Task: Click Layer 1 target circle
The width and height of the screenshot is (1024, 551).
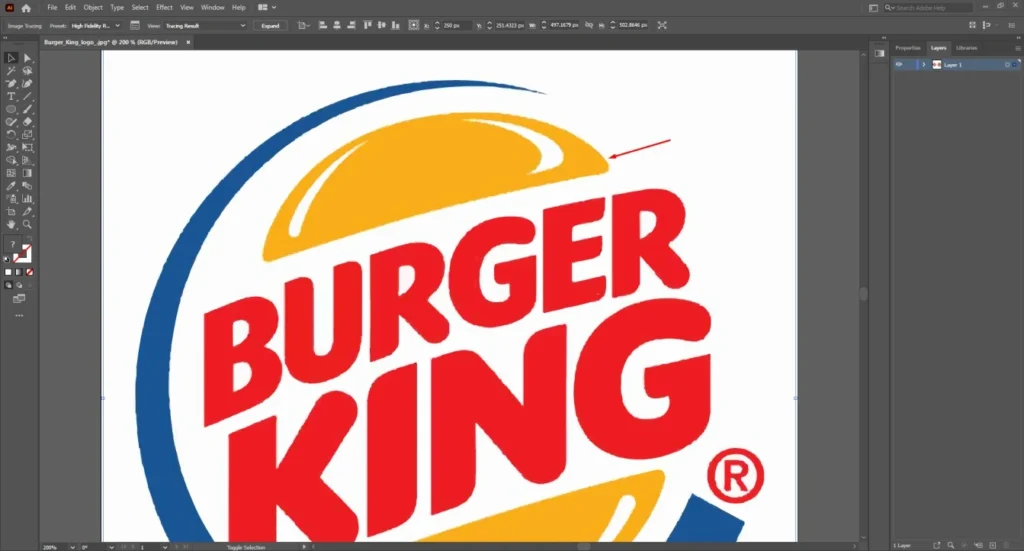Action: 1007,65
